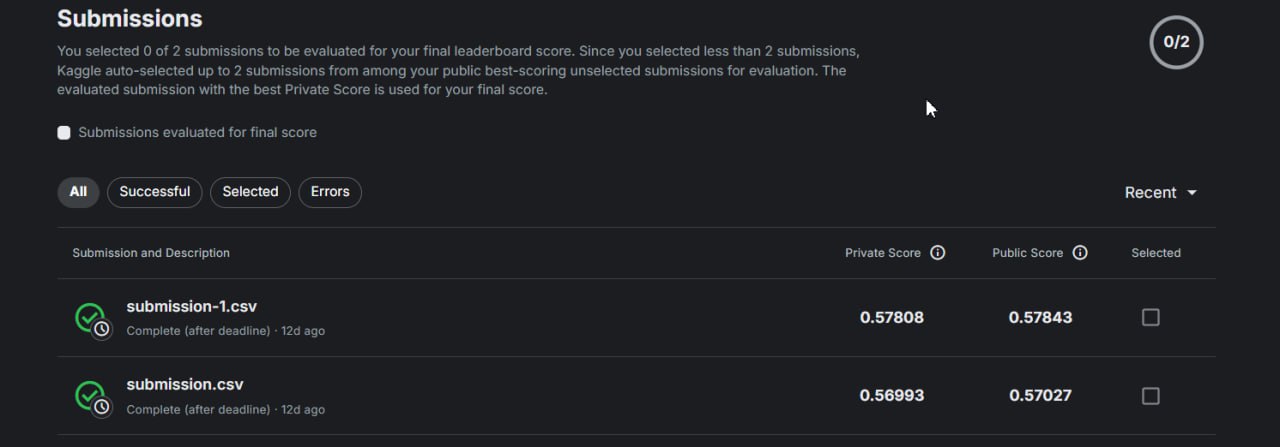Image resolution: width=1280 pixels, height=447 pixels.
Task: Click the 0.57808 private score value
Action: click(892, 318)
